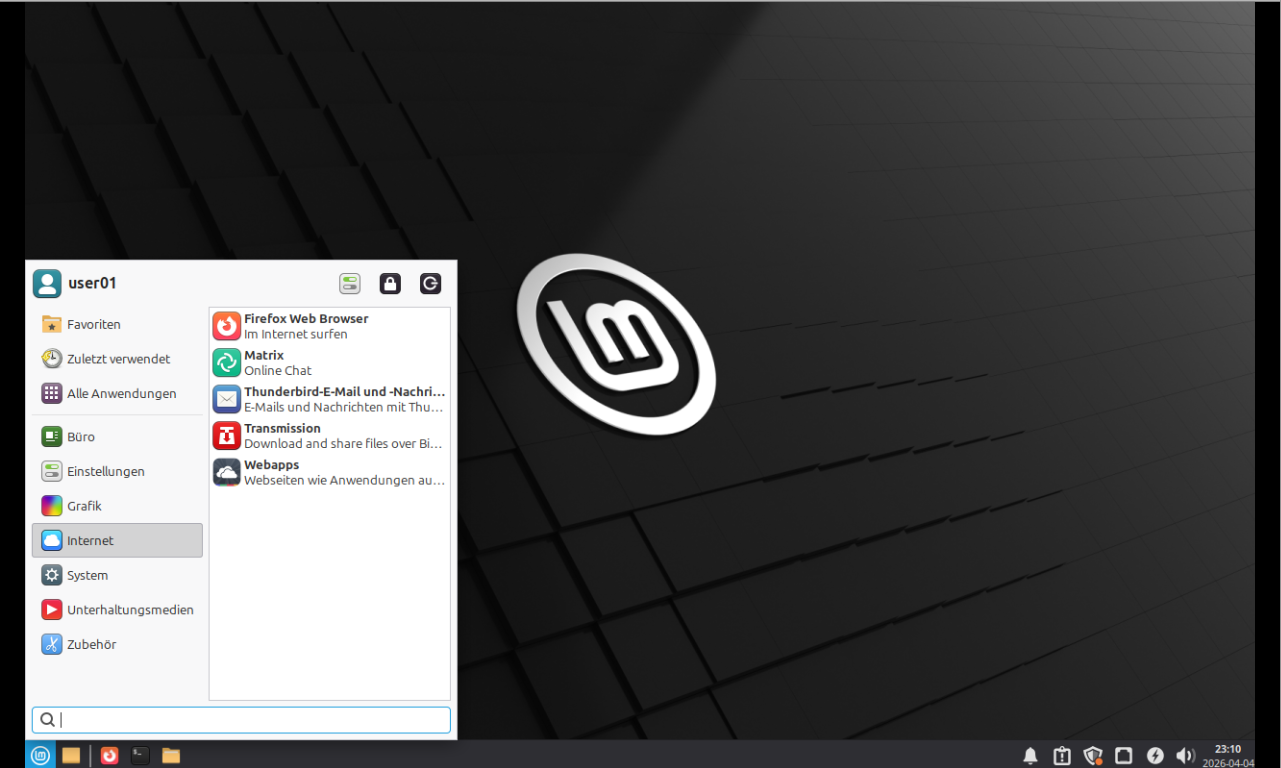Screen dimensions: 1281x768
Task: Click the lock screen icon in menu header
Action: (390, 284)
